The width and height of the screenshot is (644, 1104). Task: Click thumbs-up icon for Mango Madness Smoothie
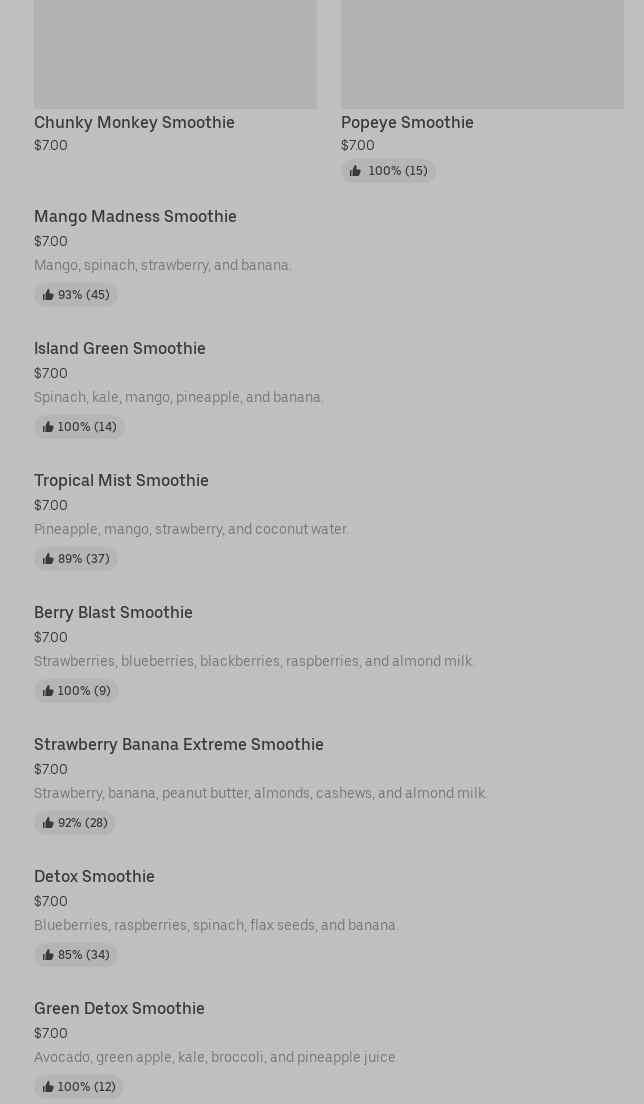[x=48, y=295]
